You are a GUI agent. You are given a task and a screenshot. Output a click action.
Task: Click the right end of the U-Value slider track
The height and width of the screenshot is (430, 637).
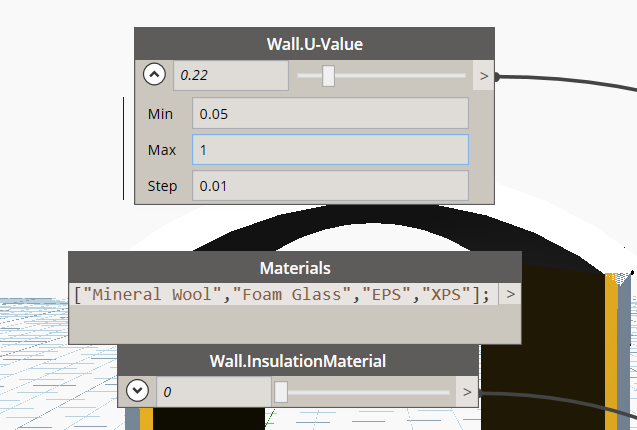[462, 76]
